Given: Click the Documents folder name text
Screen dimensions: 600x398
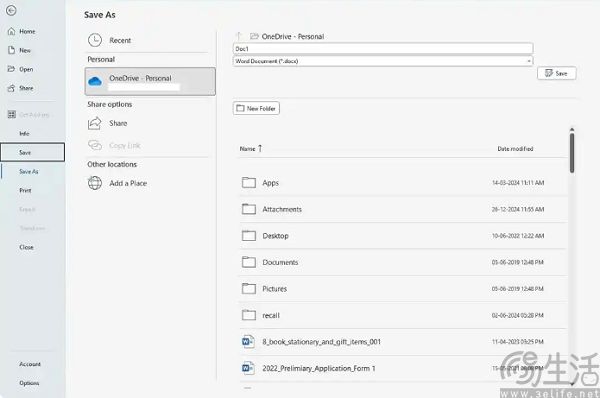Looking at the screenshot, I should [x=280, y=262].
